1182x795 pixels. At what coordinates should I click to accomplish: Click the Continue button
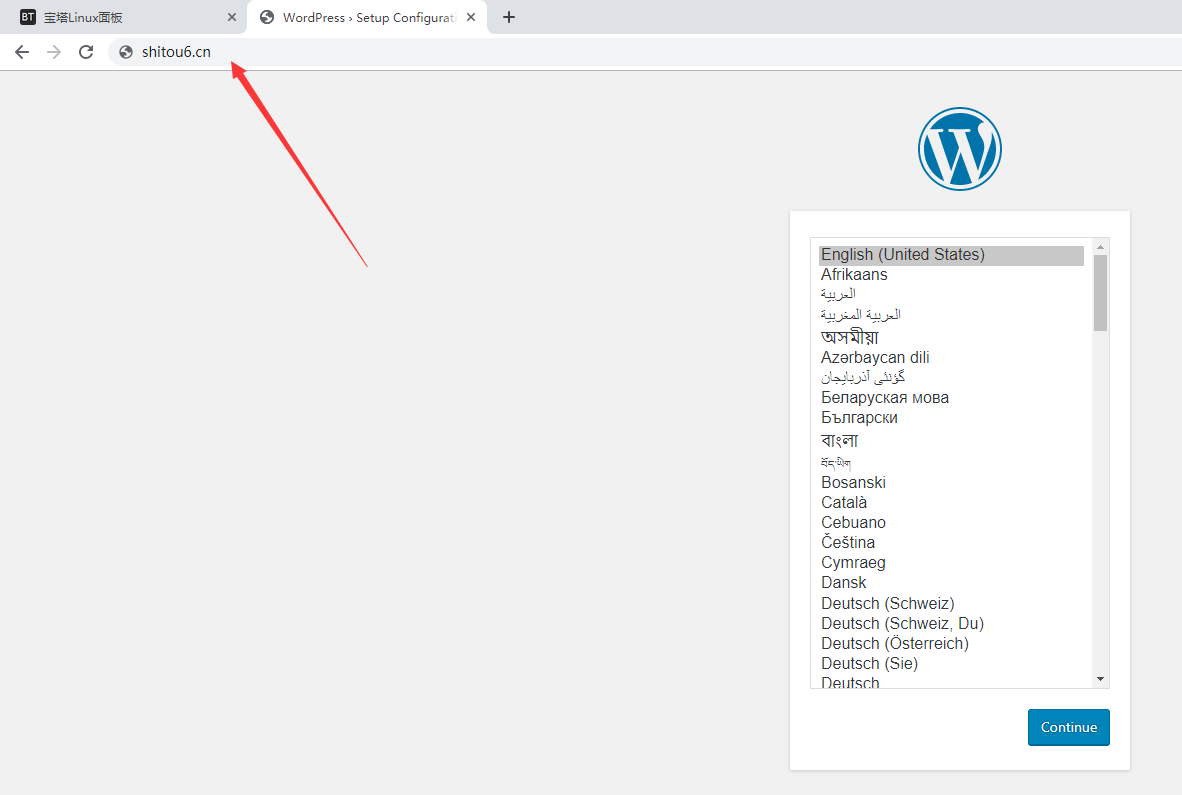coord(1068,727)
